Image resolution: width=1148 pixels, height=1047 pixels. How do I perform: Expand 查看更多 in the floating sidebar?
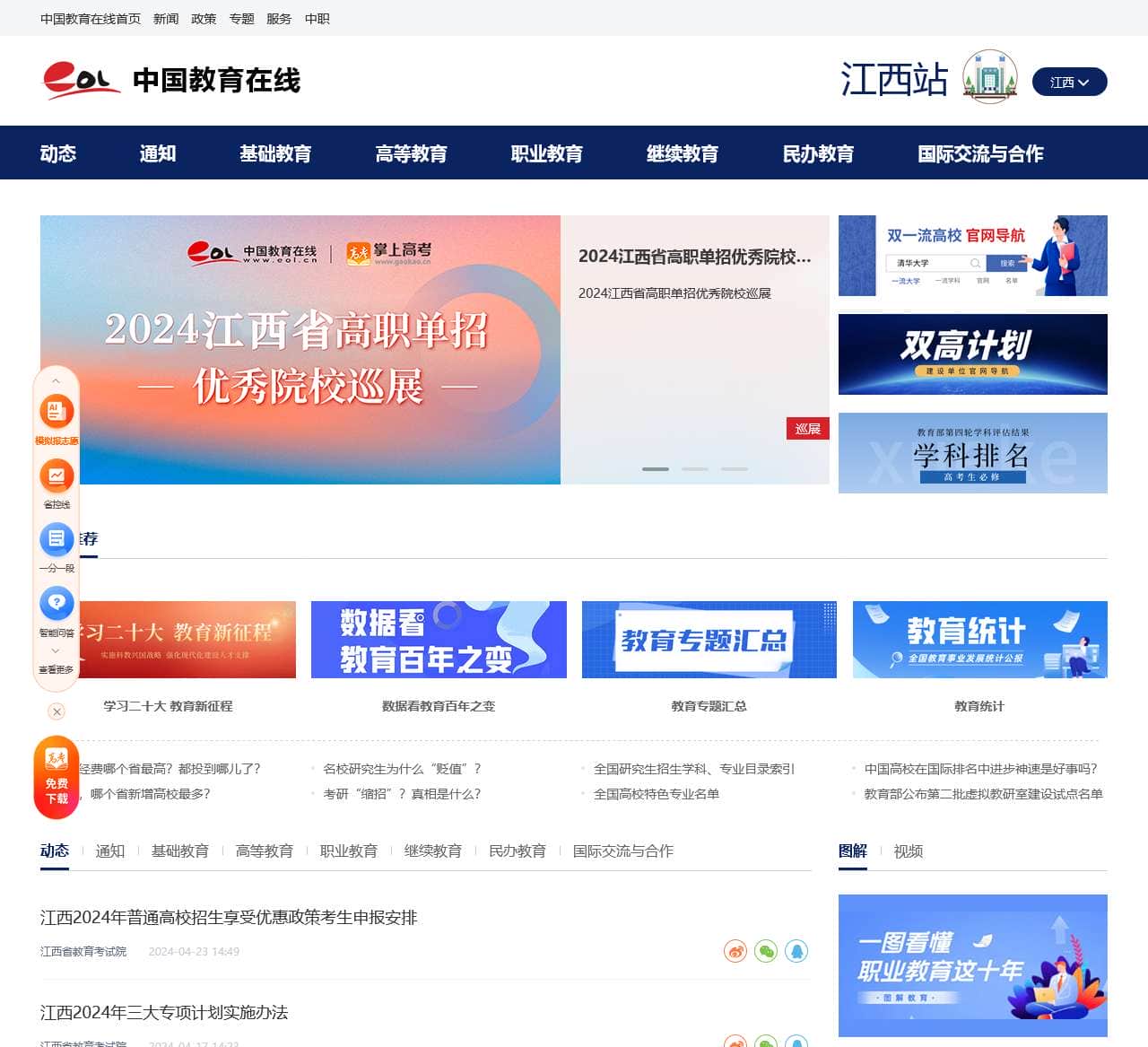56,666
